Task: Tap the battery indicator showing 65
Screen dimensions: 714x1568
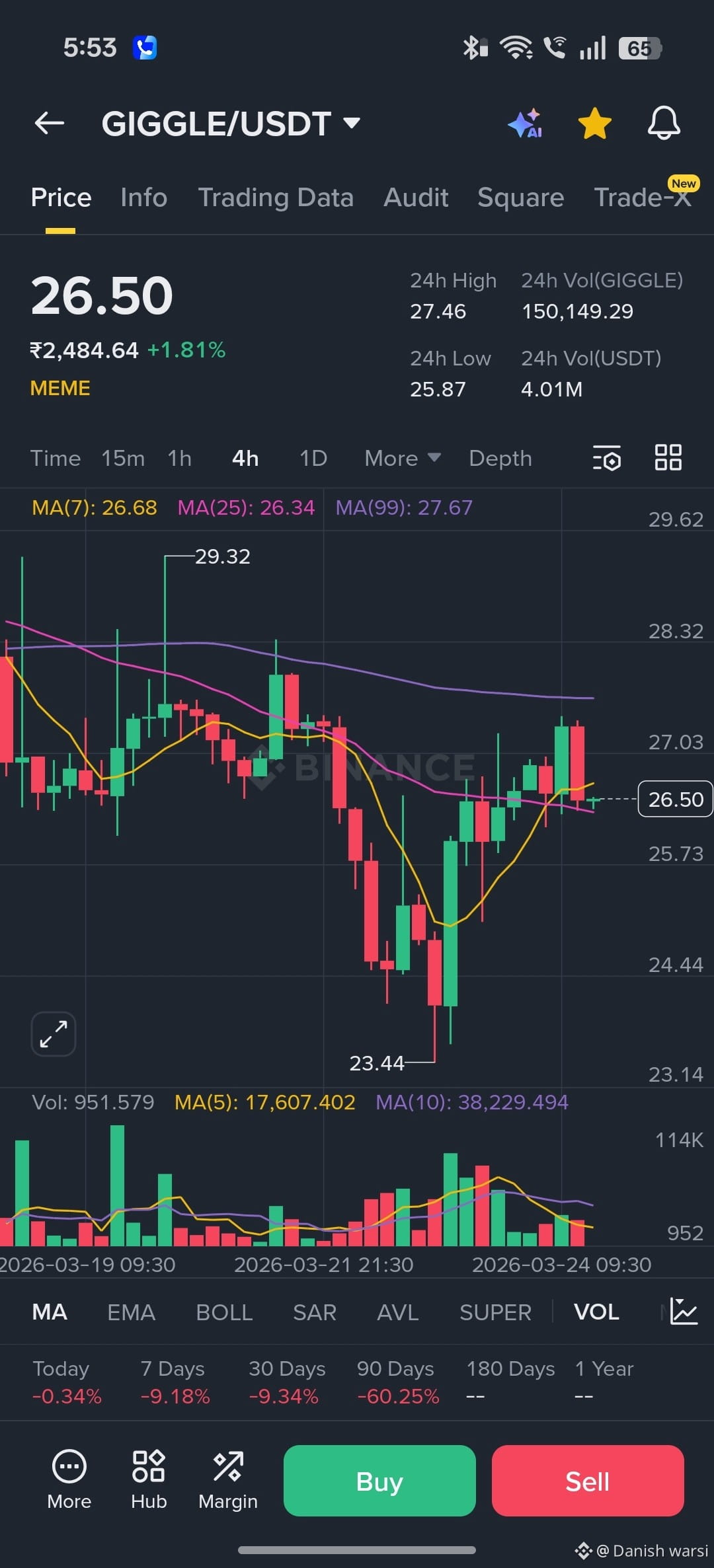Action: point(640,48)
